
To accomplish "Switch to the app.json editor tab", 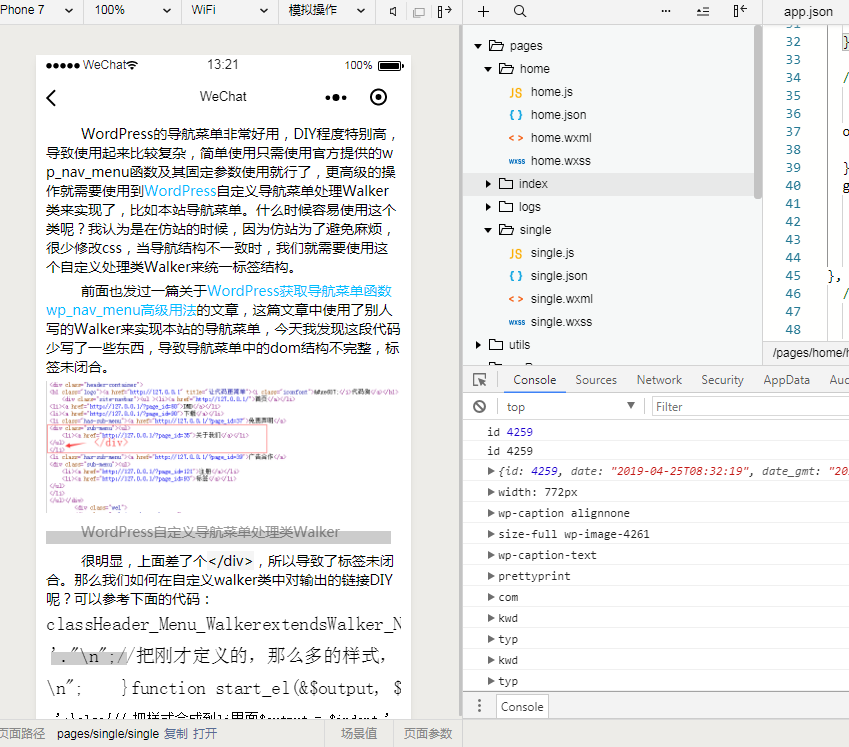I will coord(807,12).
